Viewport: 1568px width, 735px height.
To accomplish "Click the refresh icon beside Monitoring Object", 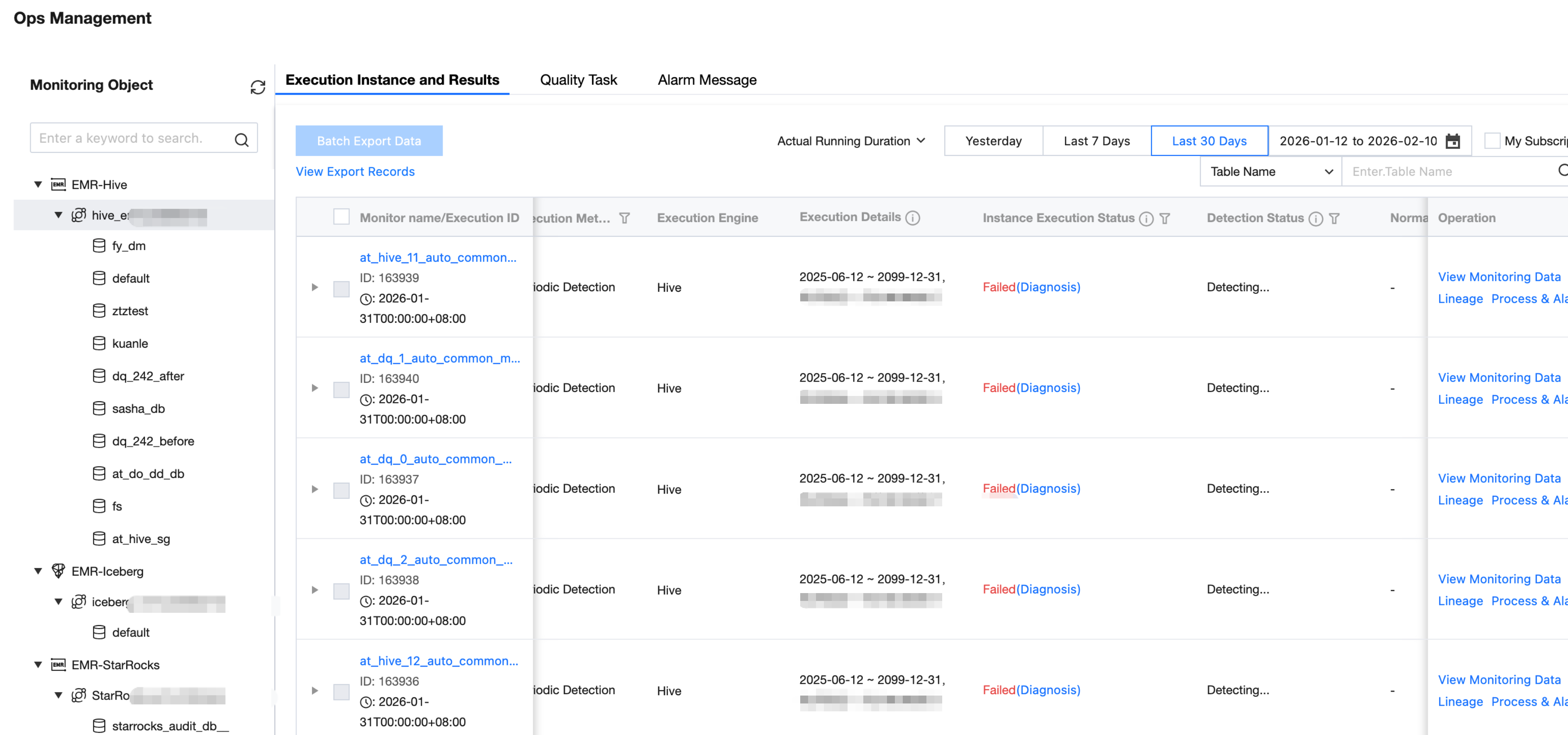I will (258, 87).
